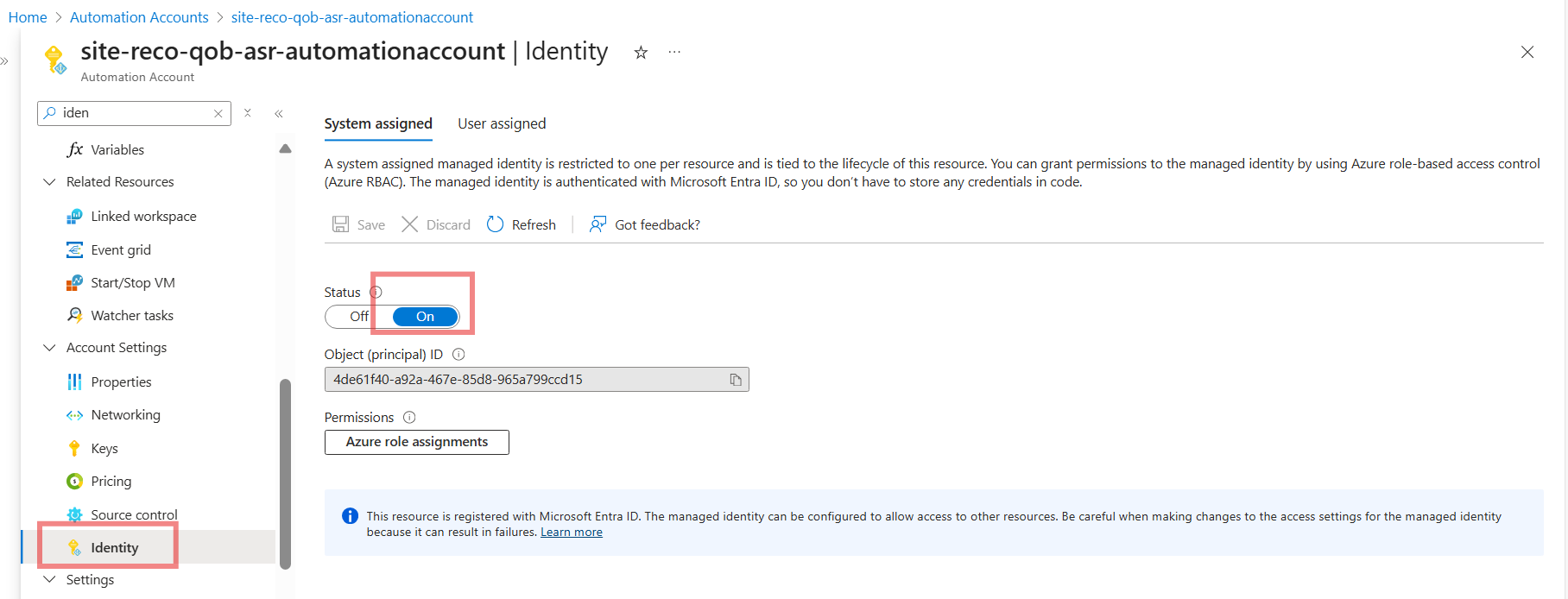Click the Linked workspace icon

(75, 216)
